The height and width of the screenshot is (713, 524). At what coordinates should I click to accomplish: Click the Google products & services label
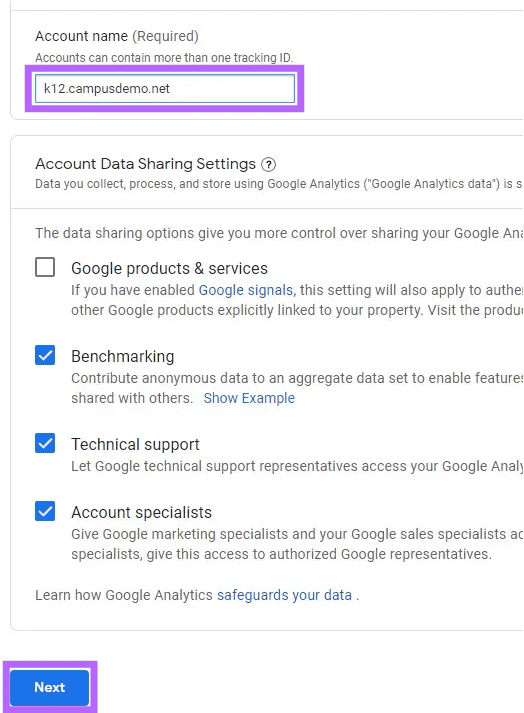point(169,268)
